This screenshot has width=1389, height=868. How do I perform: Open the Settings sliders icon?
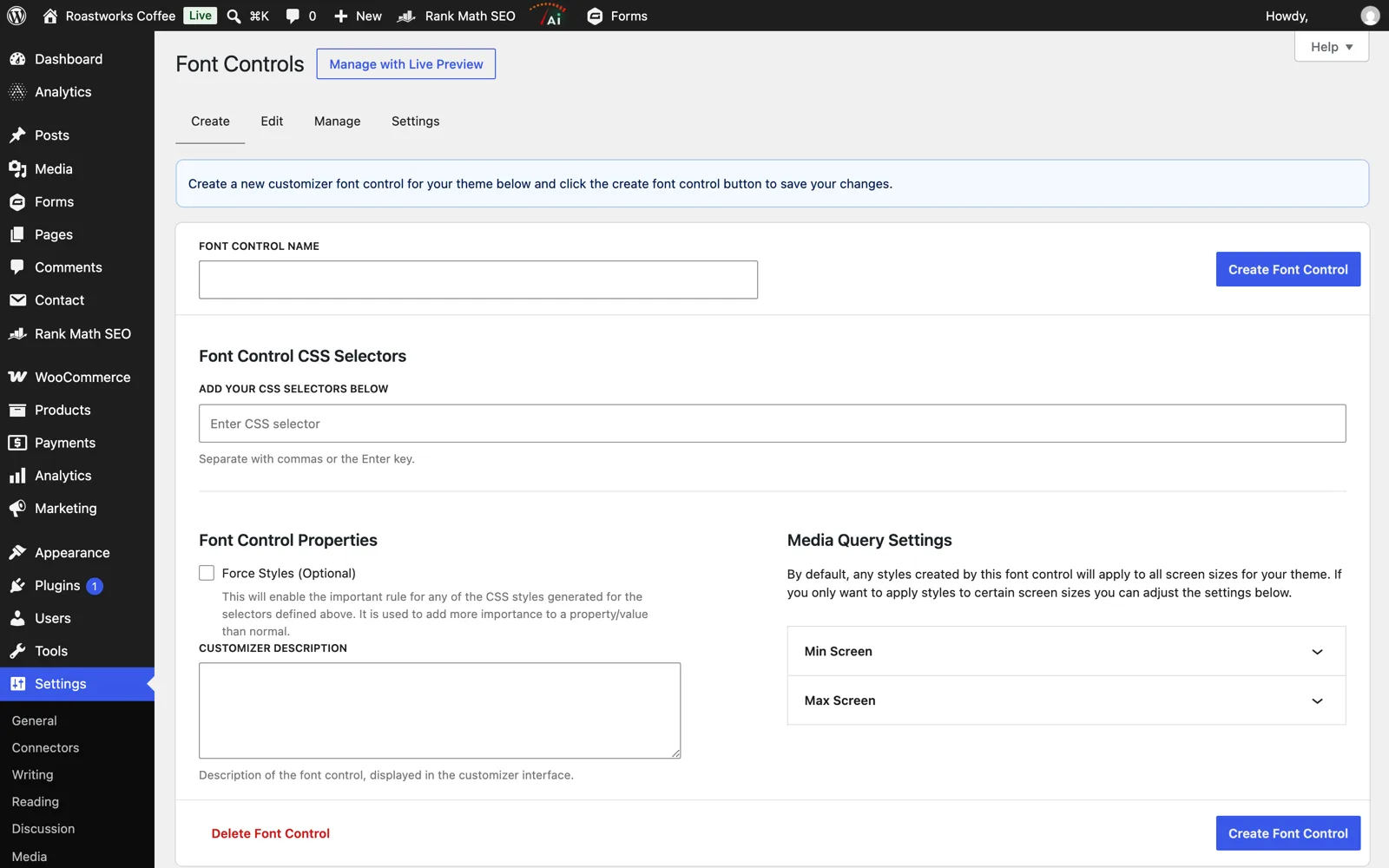coord(17,684)
